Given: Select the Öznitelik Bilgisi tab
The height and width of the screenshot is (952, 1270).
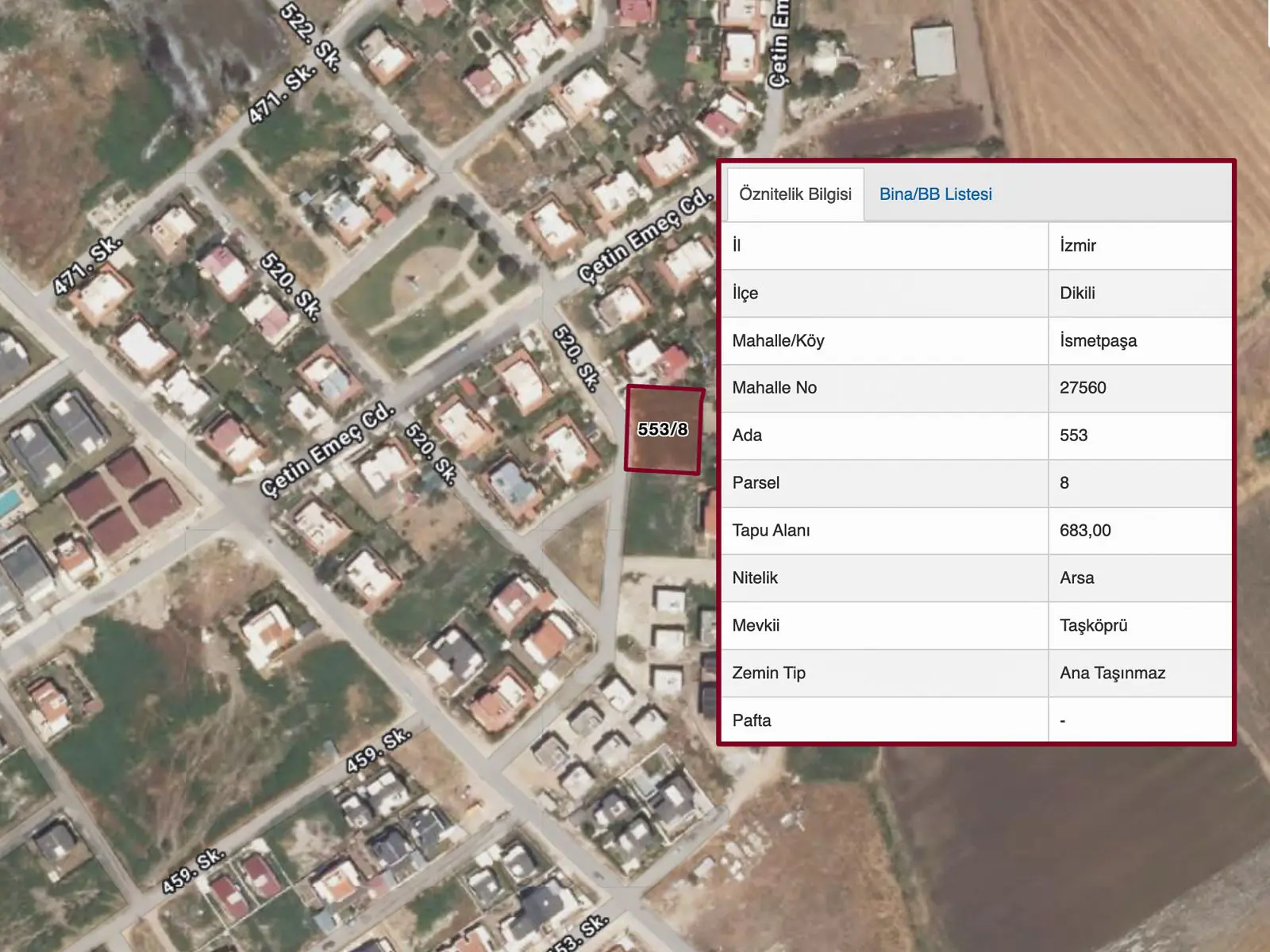Looking at the screenshot, I should coord(795,194).
